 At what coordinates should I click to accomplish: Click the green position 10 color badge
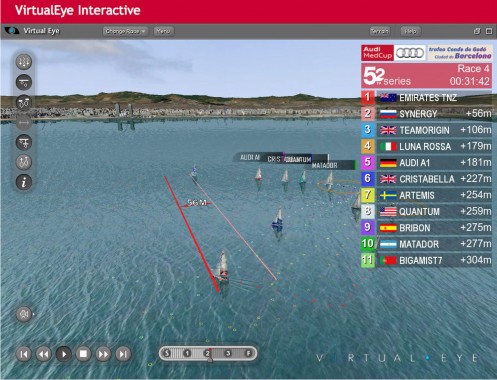[x=368, y=244]
